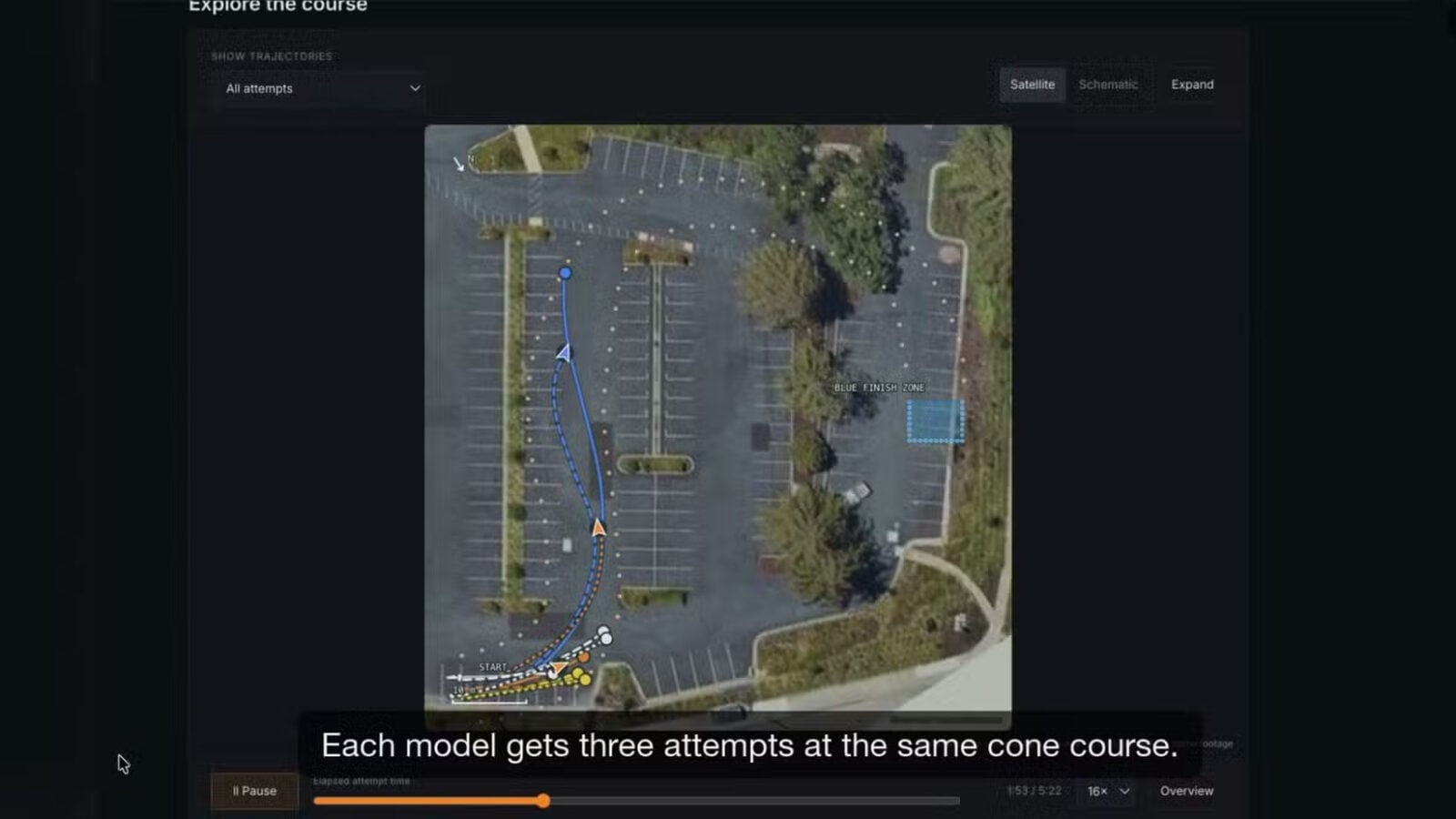Screen dimensions: 1456x819
Task: Click the blue finish zone rectangle
Action: (935, 421)
